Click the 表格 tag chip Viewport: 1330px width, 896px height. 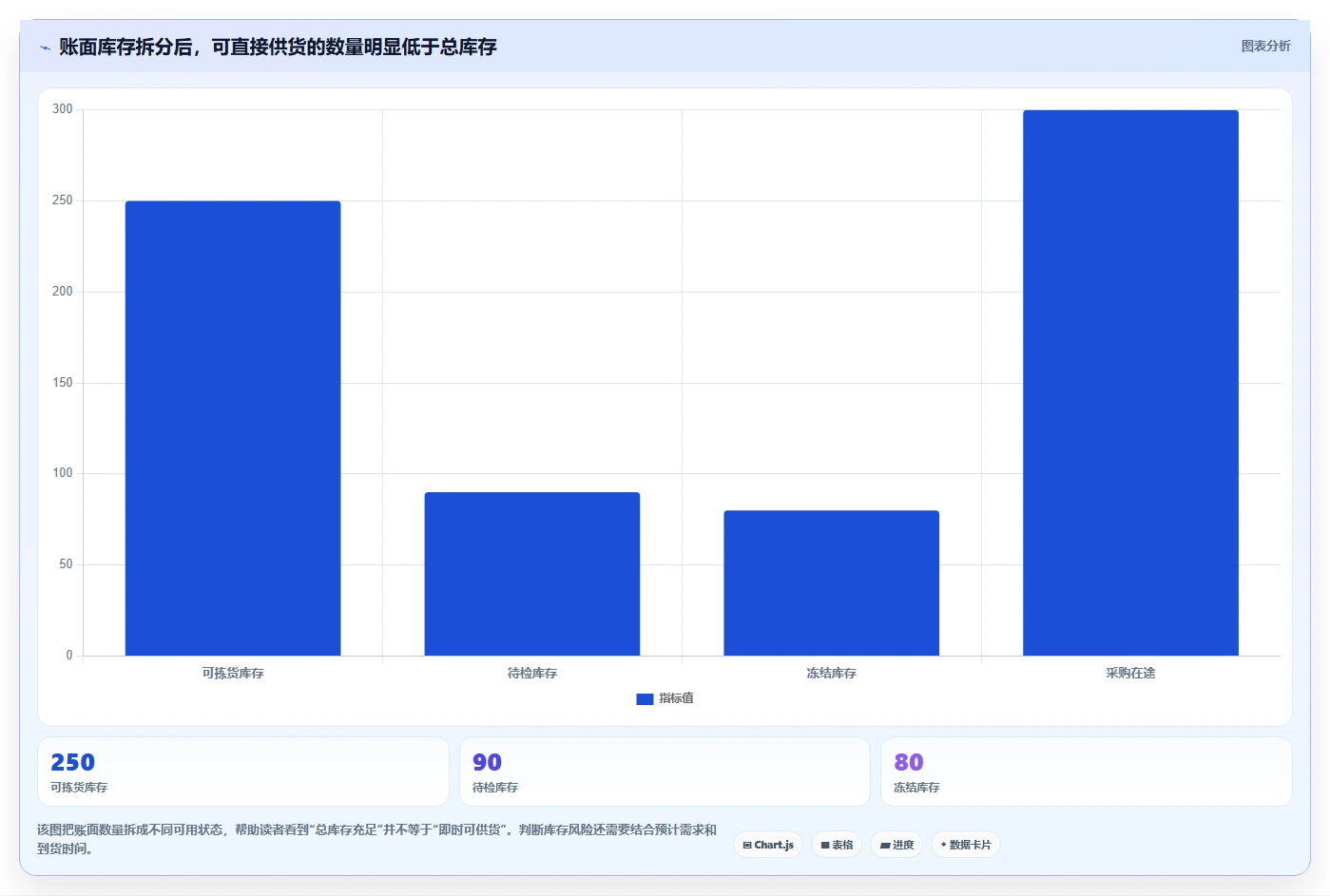(837, 845)
